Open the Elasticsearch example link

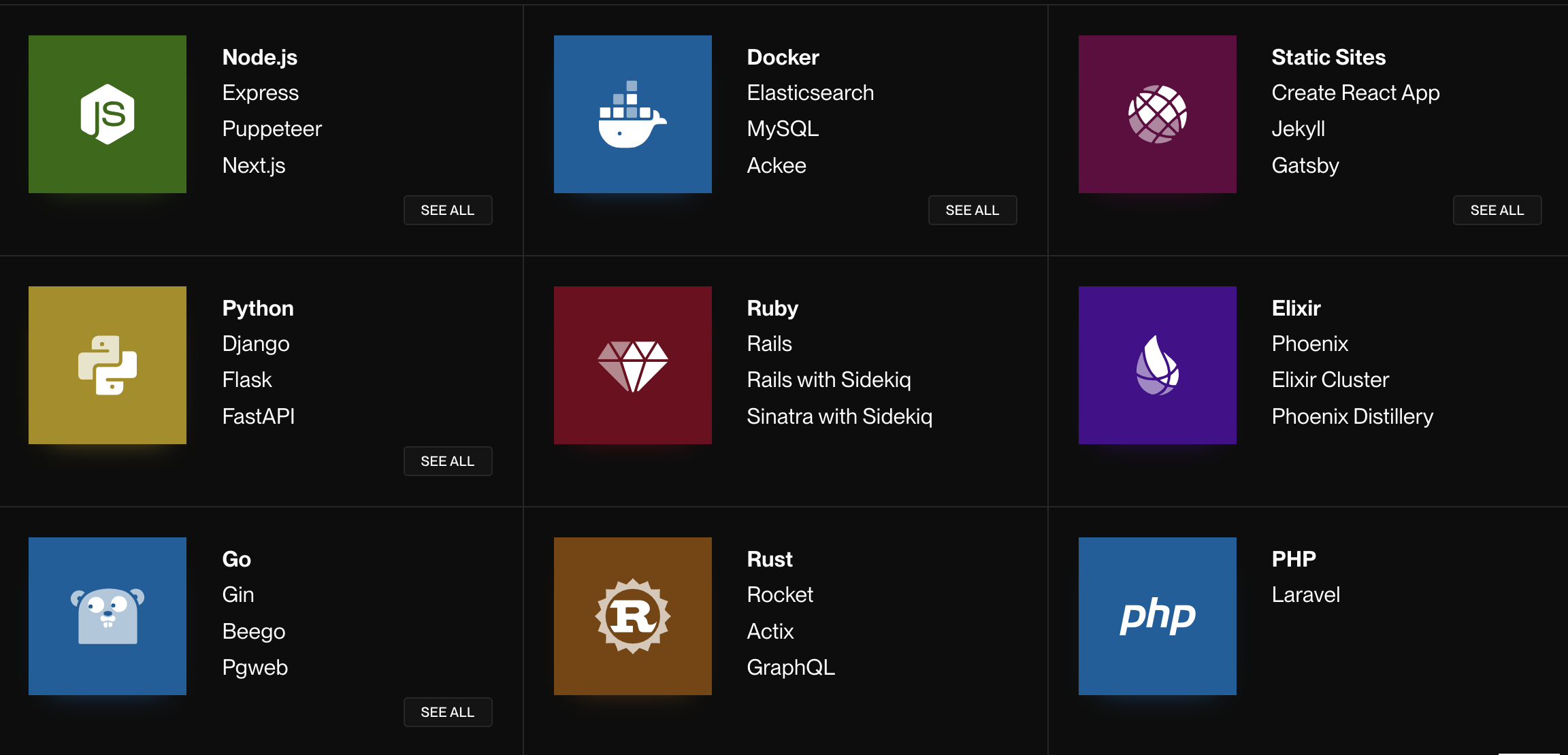pyautogui.click(x=810, y=93)
